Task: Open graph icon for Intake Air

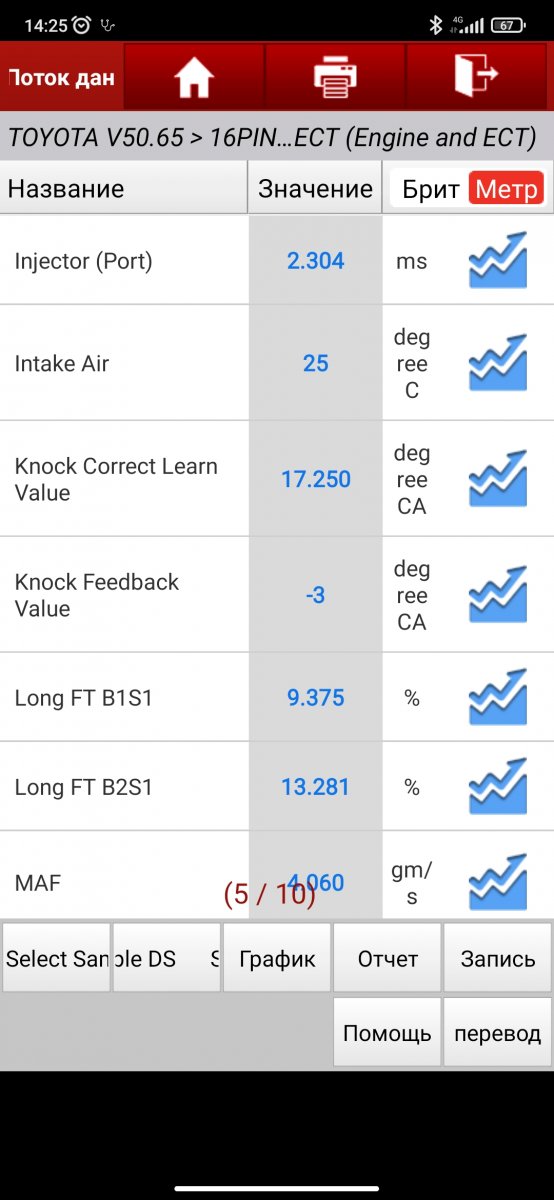Action: pyautogui.click(x=497, y=363)
